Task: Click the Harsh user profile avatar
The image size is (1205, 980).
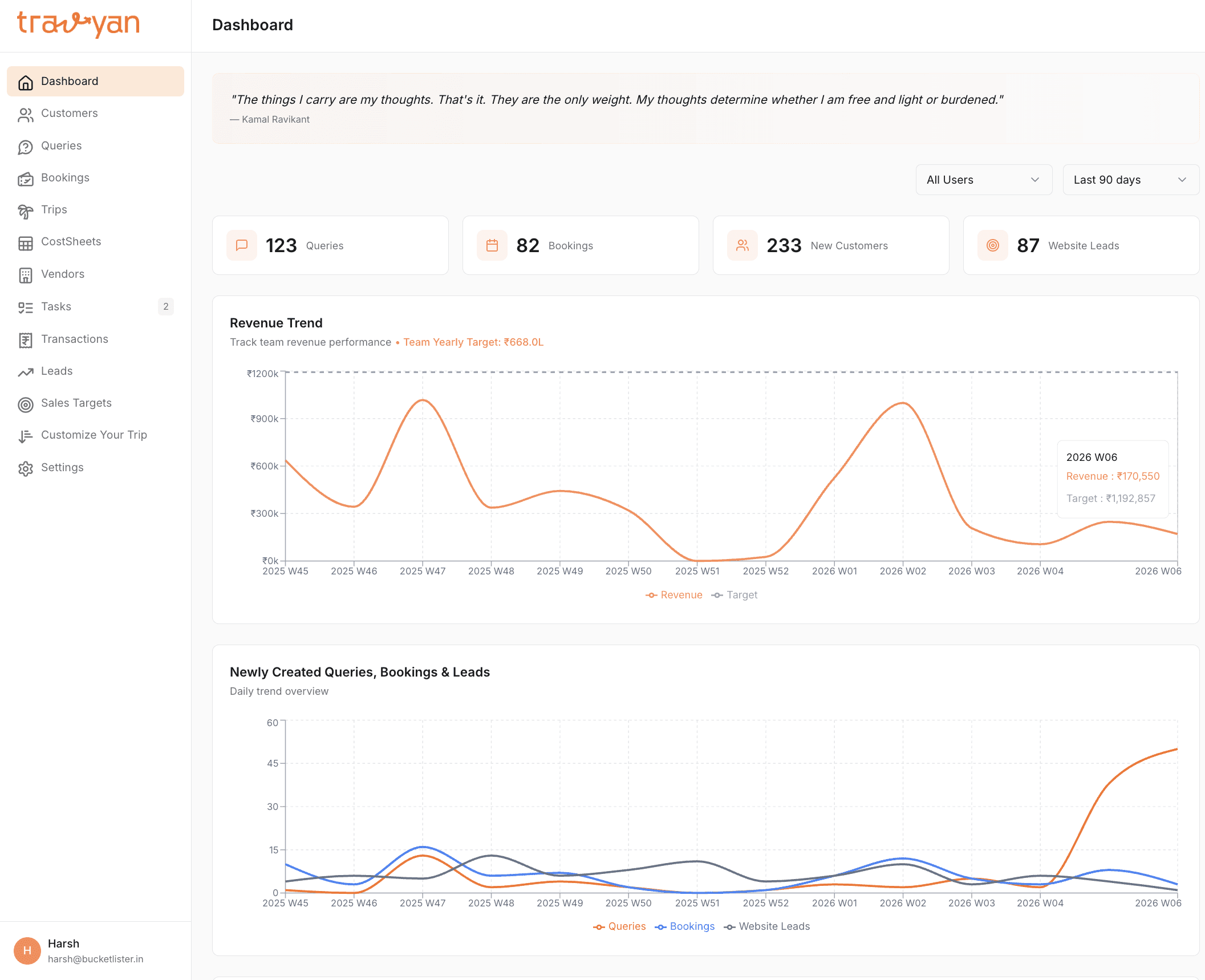Action: coord(27,951)
